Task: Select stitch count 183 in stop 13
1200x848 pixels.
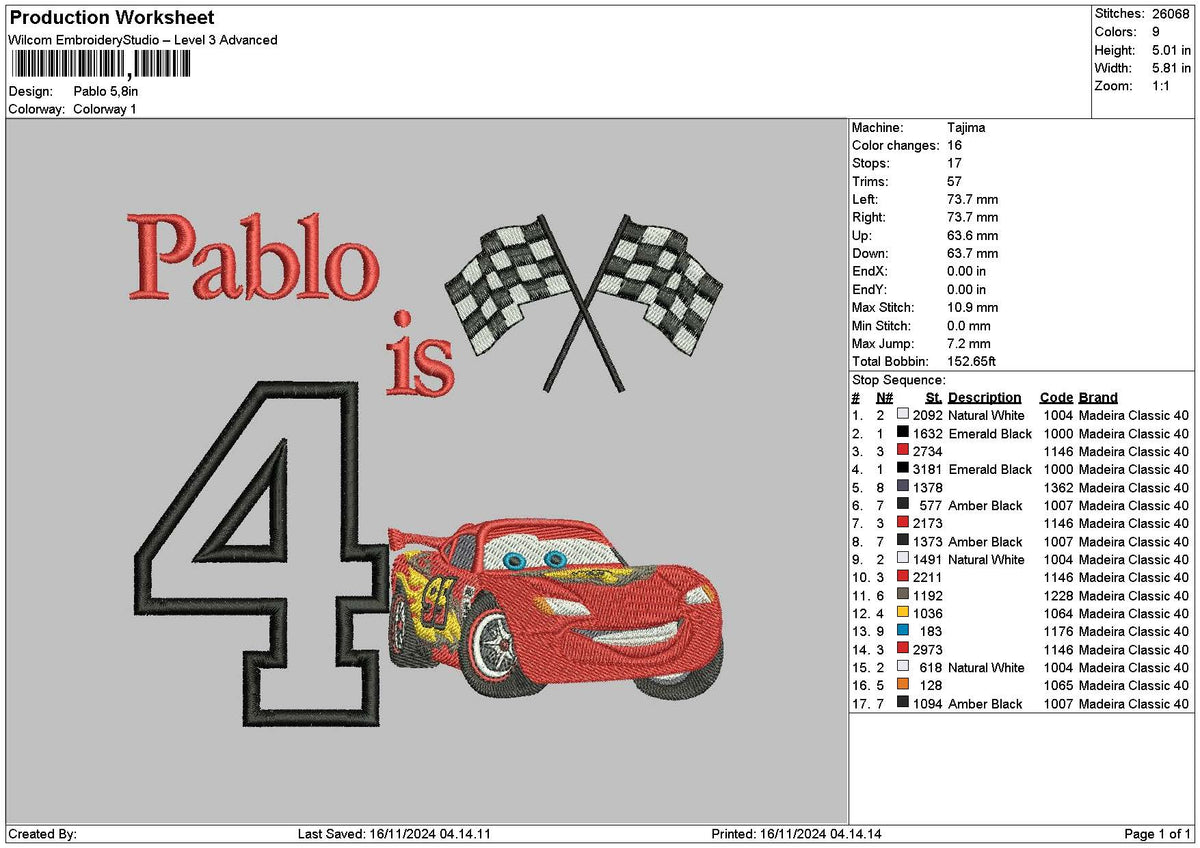Action: 931,631
